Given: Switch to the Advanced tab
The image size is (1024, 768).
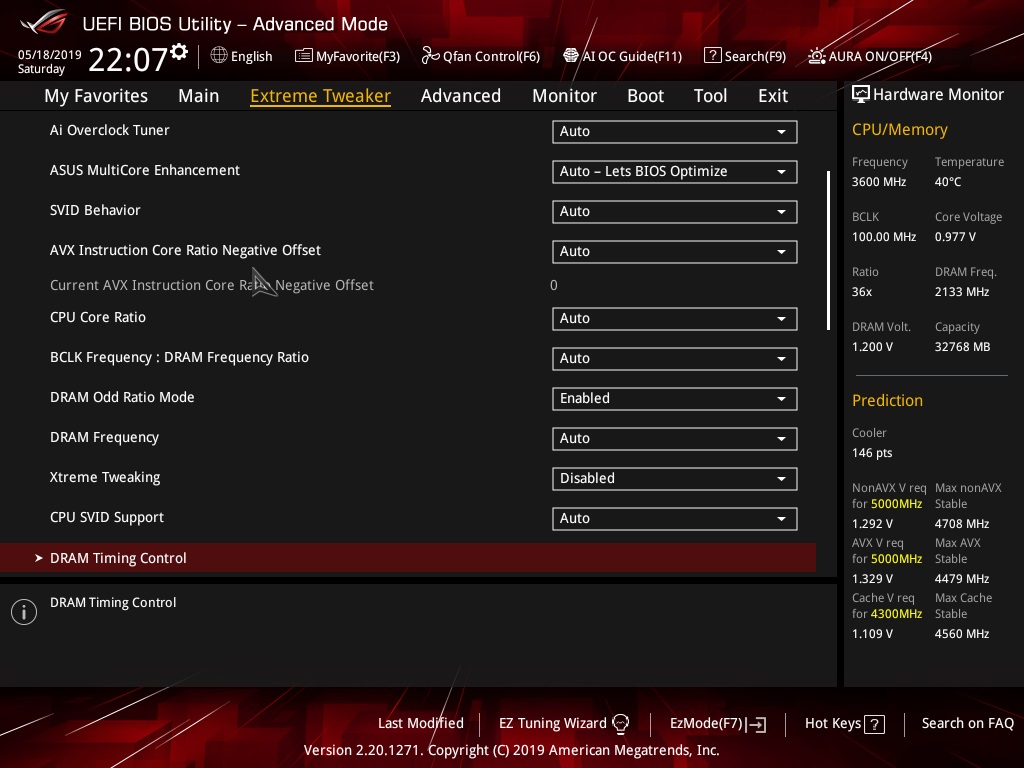Looking at the screenshot, I should (461, 96).
